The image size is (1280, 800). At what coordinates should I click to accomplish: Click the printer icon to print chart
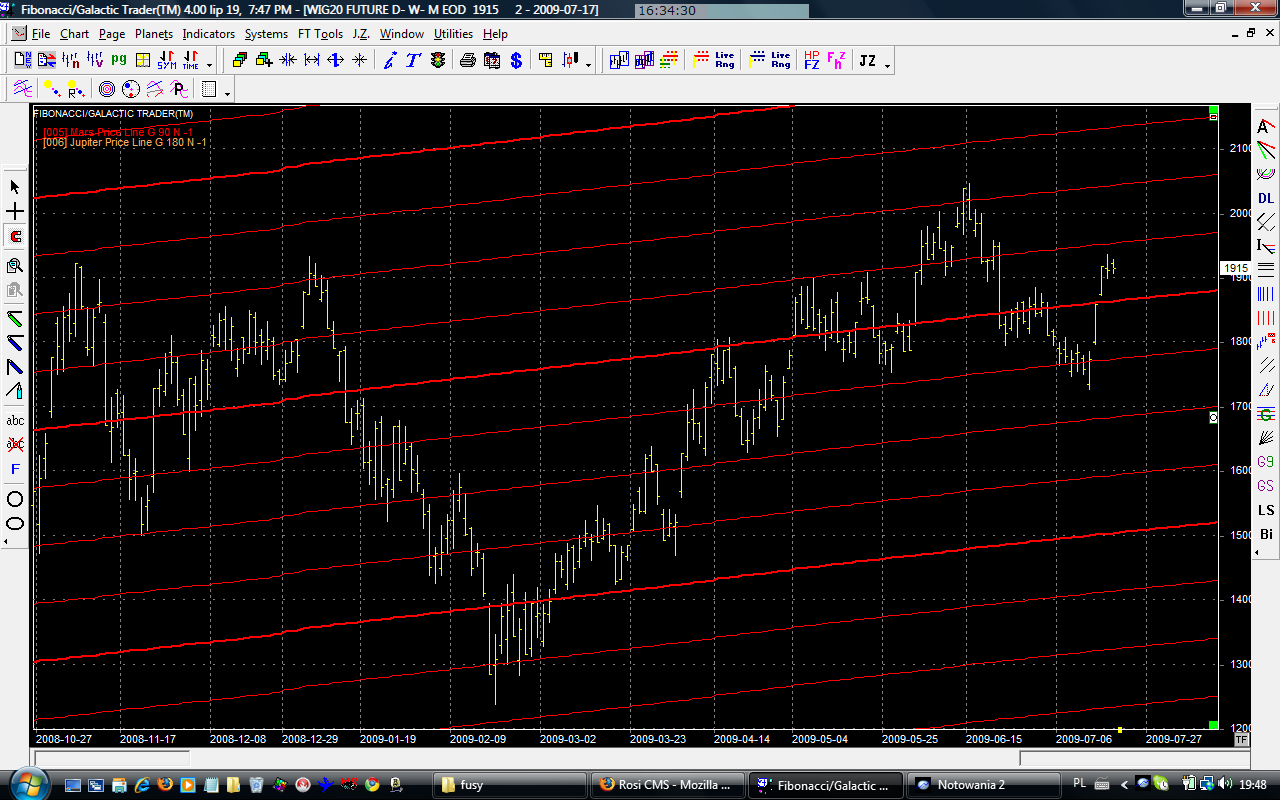point(468,61)
